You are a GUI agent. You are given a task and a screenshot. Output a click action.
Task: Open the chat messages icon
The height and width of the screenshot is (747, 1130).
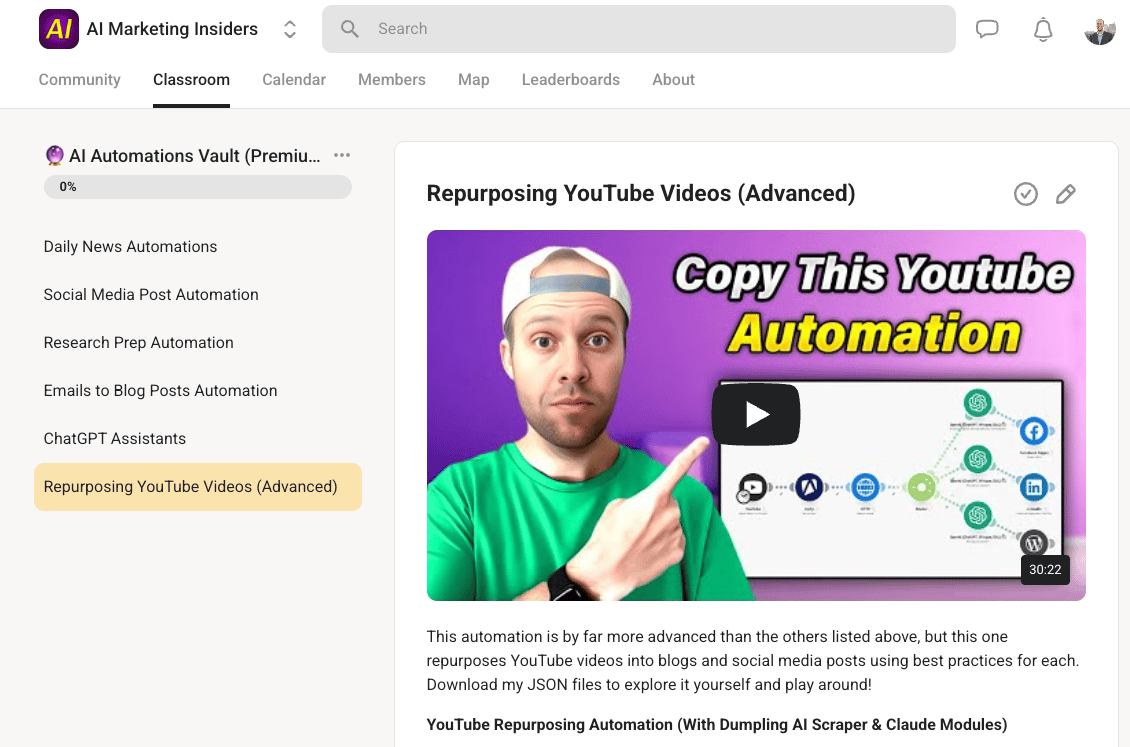click(987, 29)
